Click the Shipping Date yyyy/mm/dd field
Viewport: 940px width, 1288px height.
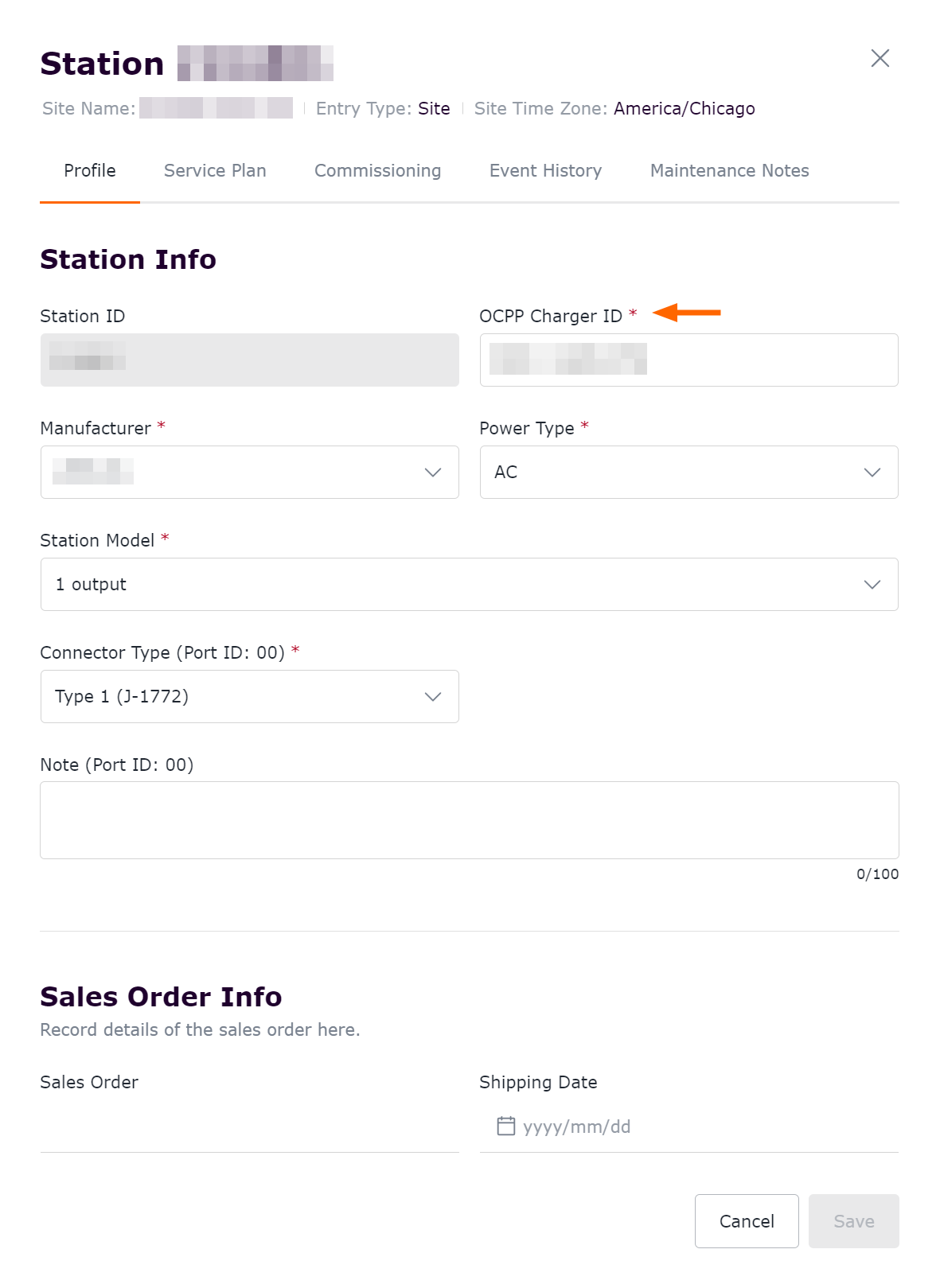pos(700,1127)
